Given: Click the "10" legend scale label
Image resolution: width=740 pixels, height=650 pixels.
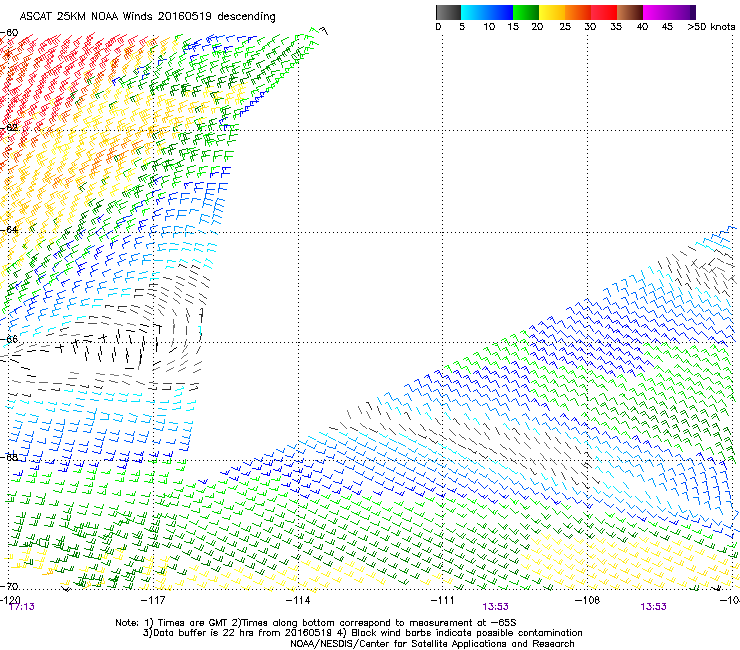Looking at the screenshot, I should [x=489, y=27].
